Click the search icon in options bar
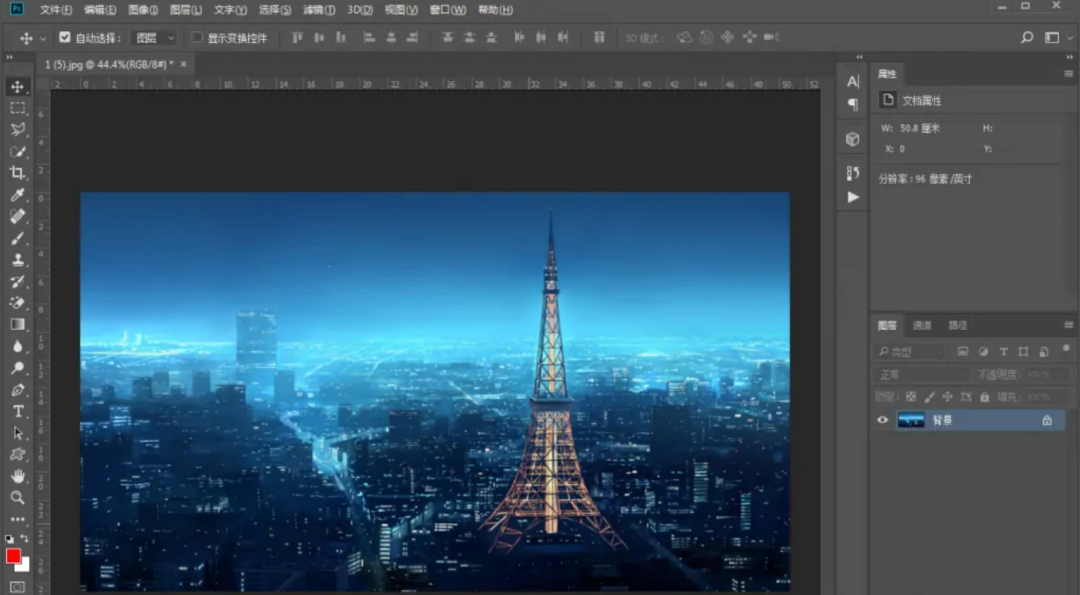Screen dimensions: 1080x595 [1027, 38]
